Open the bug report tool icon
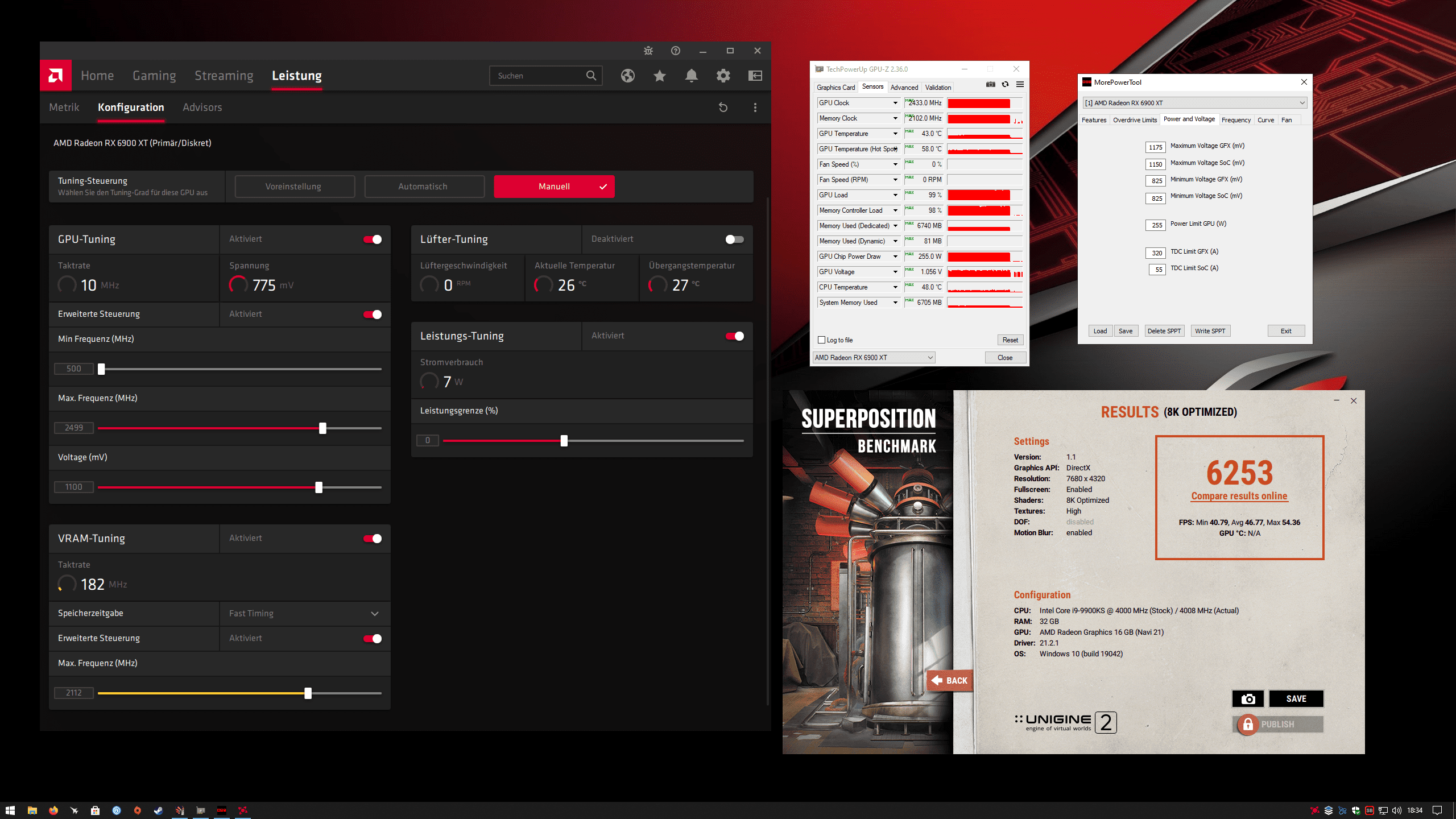 point(648,51)
